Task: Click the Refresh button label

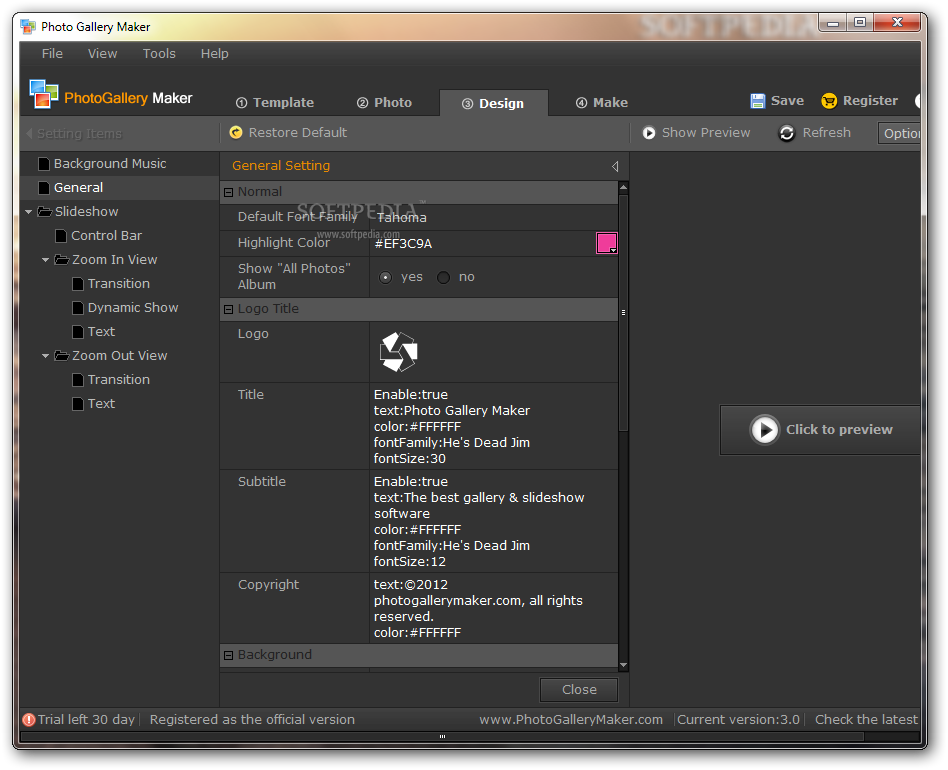Action: [x=826, y=132]
